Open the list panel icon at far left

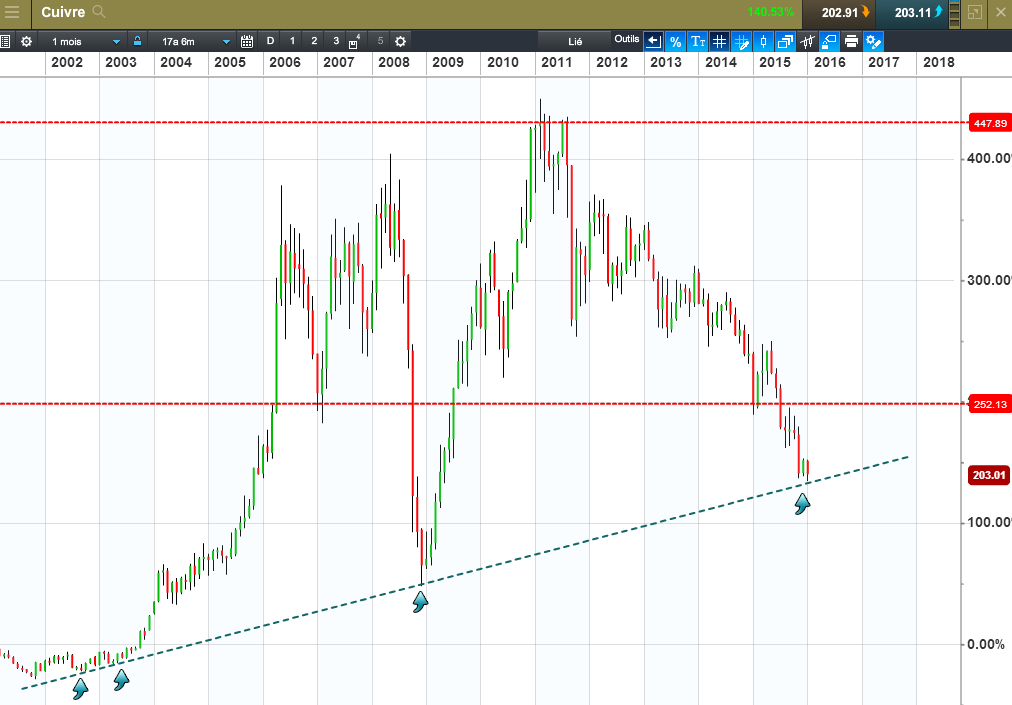(5, 41)
